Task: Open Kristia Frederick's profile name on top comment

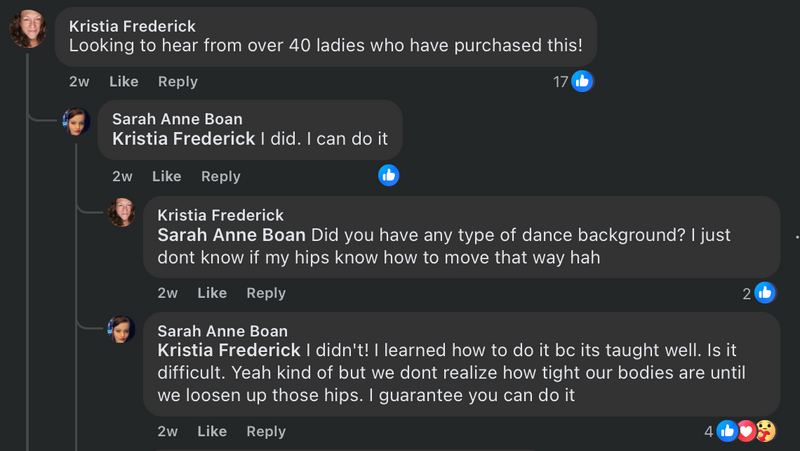Action: point(132,26)
